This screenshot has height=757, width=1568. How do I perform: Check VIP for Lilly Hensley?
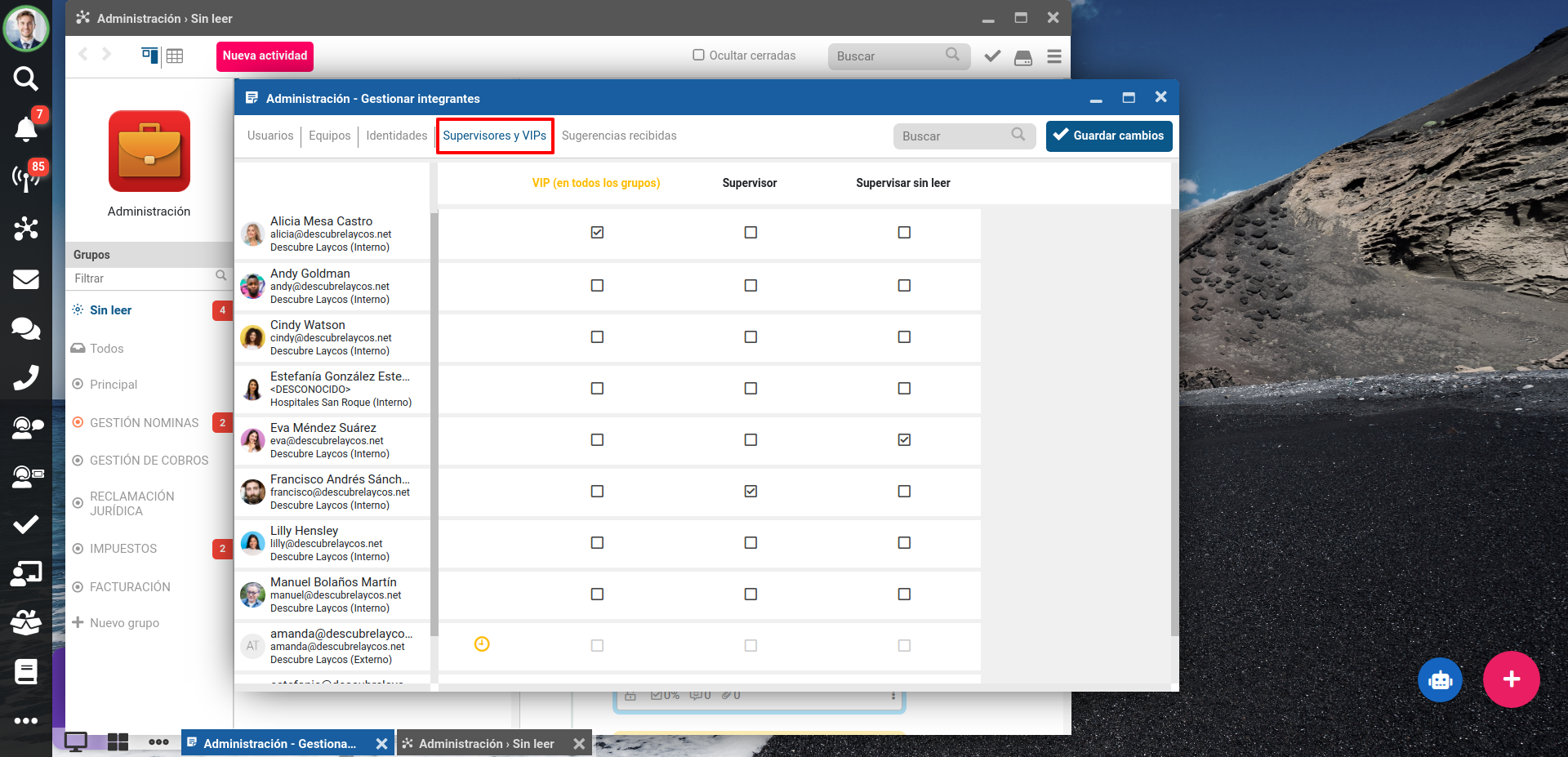[x=597, y=543]
